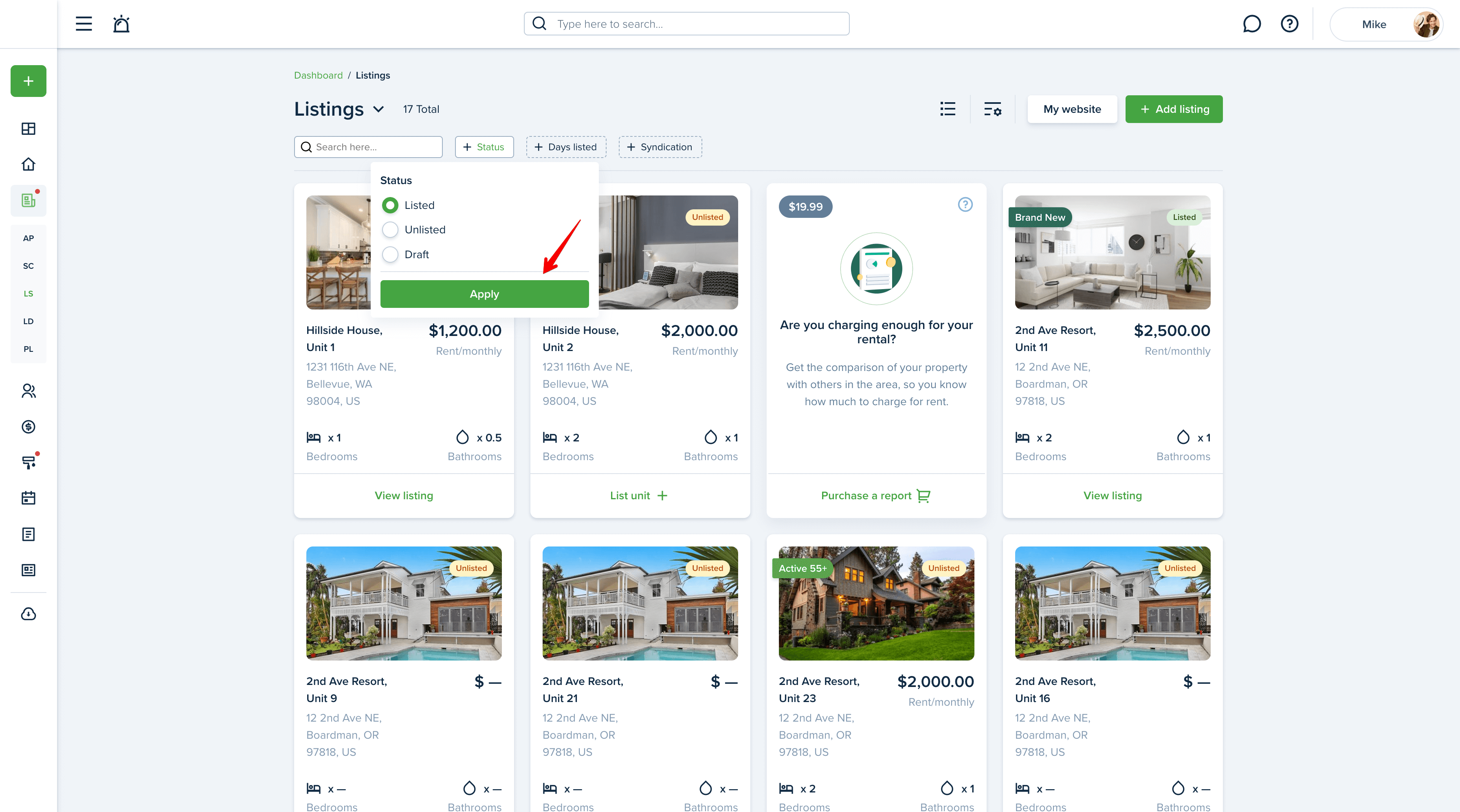
Task: Open the SC sidebar submenu item
Action: pyautogui.click(x=29, y=266)
